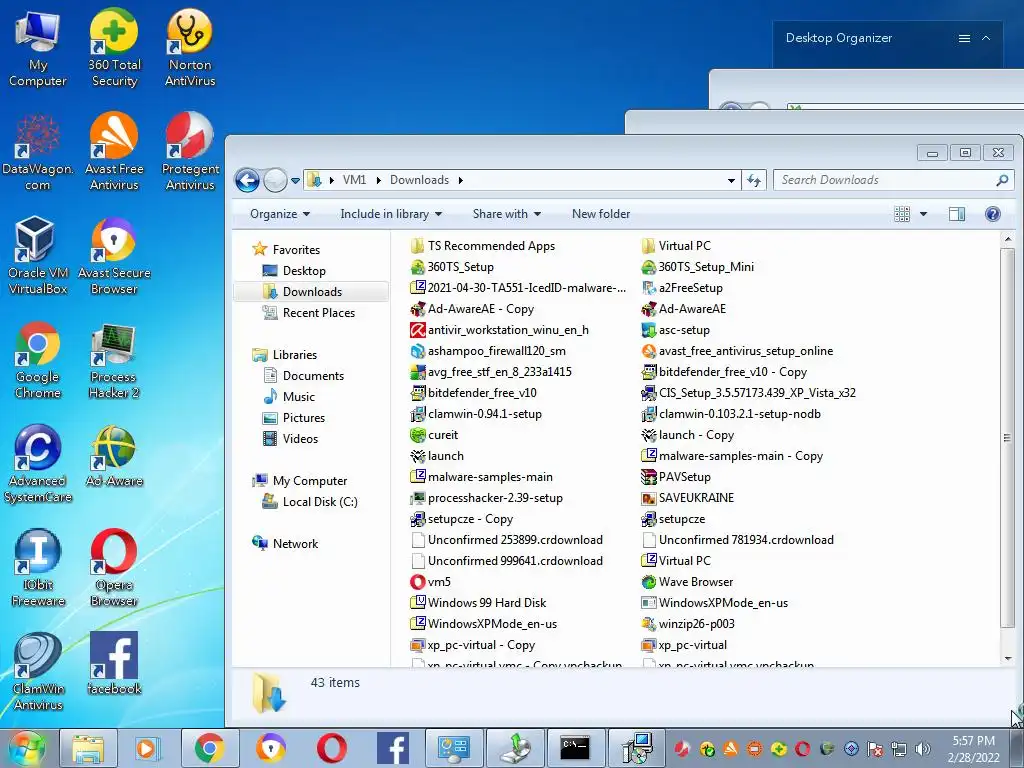Select the facebook desktop shortcut
The width and height of the screenshot is (1024, 768).
[114, 664]
